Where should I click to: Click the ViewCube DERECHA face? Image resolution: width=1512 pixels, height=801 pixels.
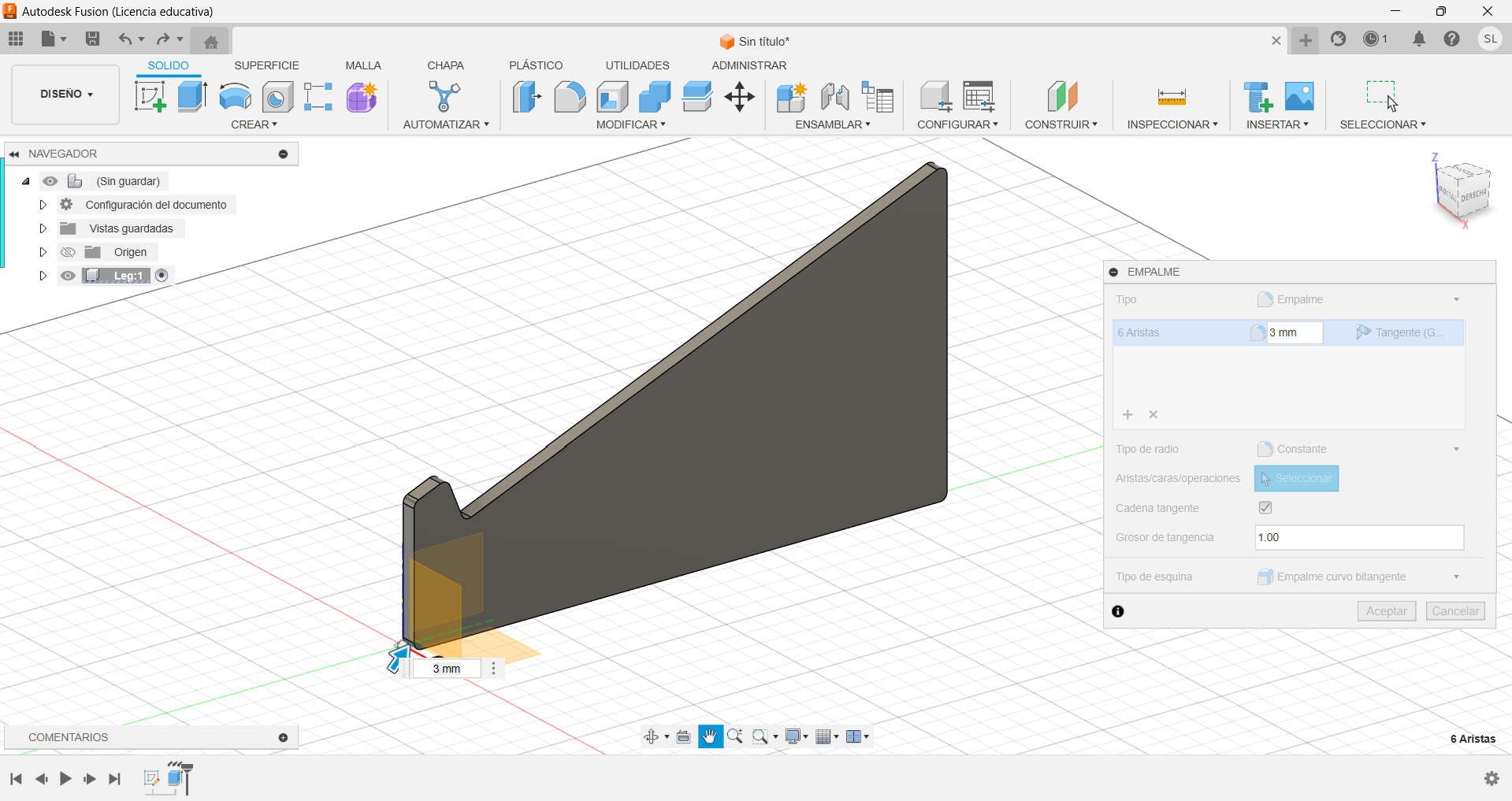point(1473,195)
